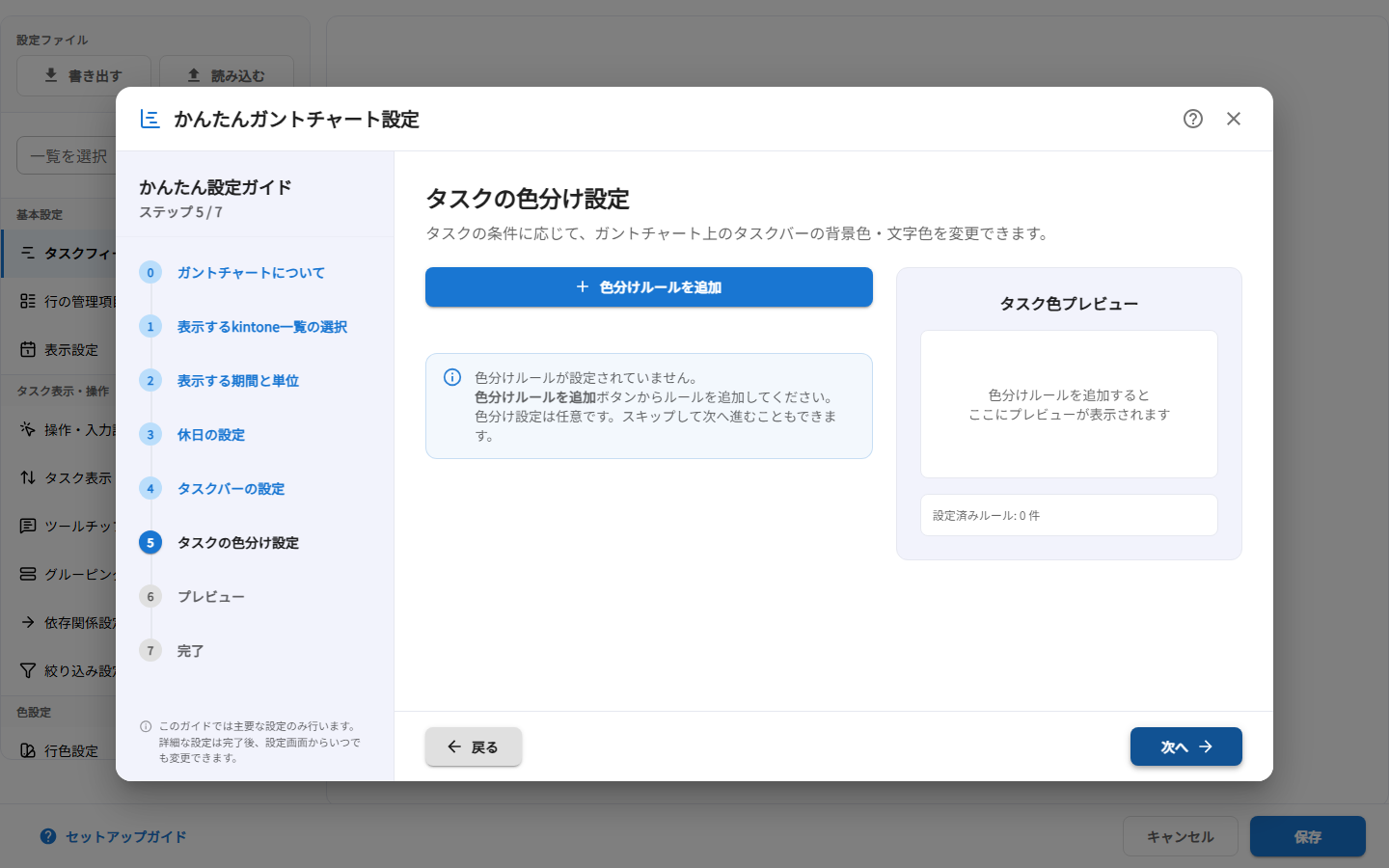Image resolution: width=1389 pixels, height=868 pixels.
Task: Click the sort arrows icon beside タスク表示
Action: tap(28, 477)
